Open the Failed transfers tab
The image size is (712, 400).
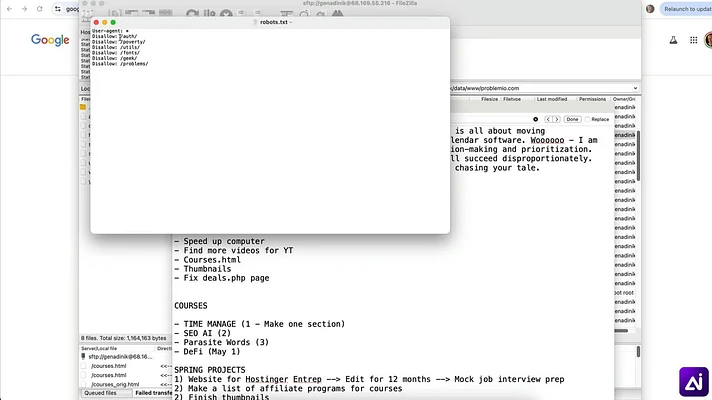tap(153, 393)
